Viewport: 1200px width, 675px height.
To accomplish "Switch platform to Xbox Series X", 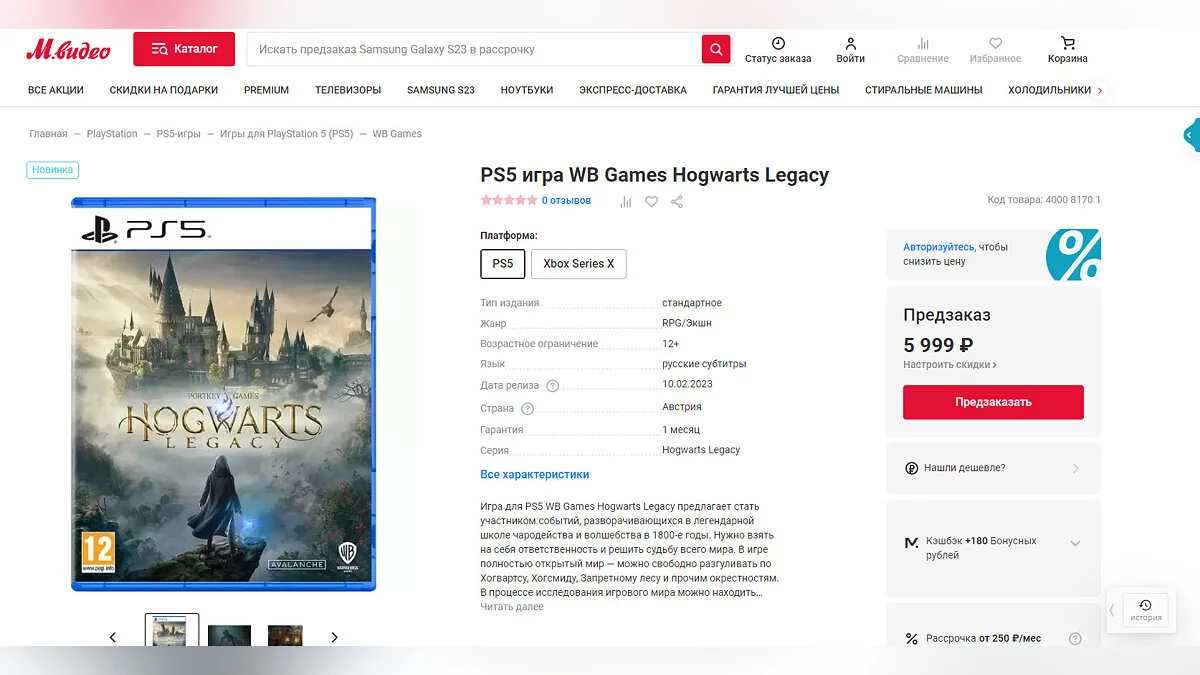I will (x=578, y=264).
